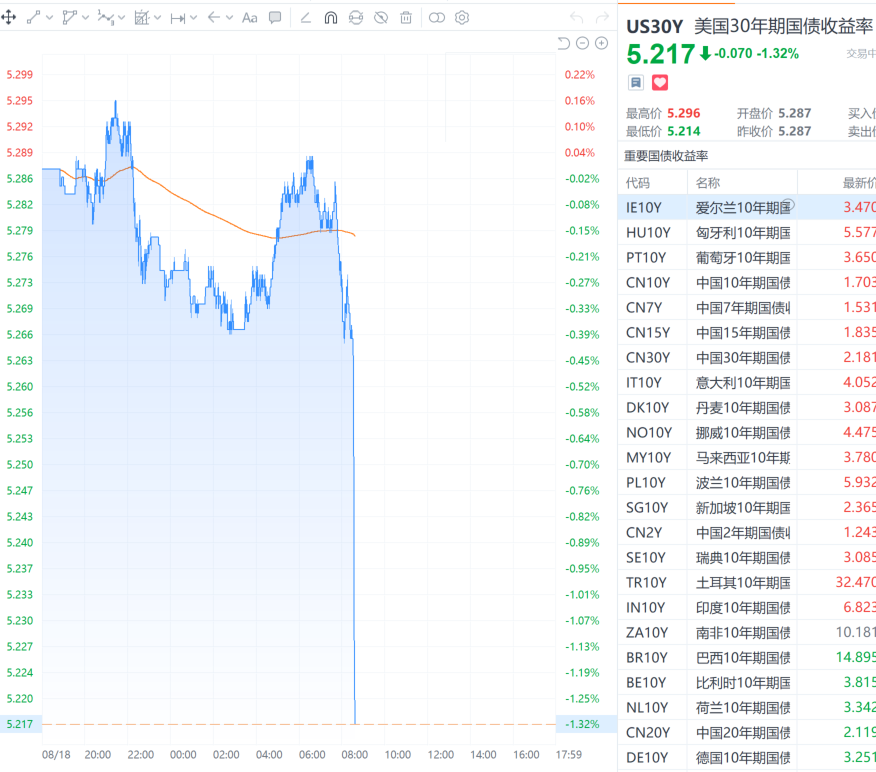The image size is (876, 772).
Task: Select the PT10Y bond row
Action: tap(747, 258)
